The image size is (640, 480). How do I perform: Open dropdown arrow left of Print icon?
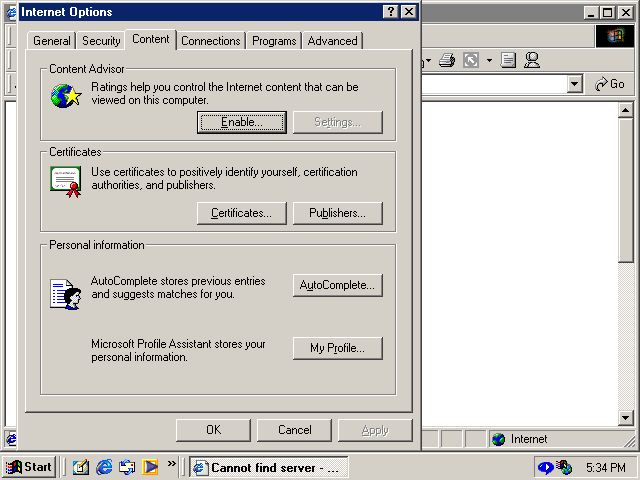pyautogui.click(x=427, y=60)
